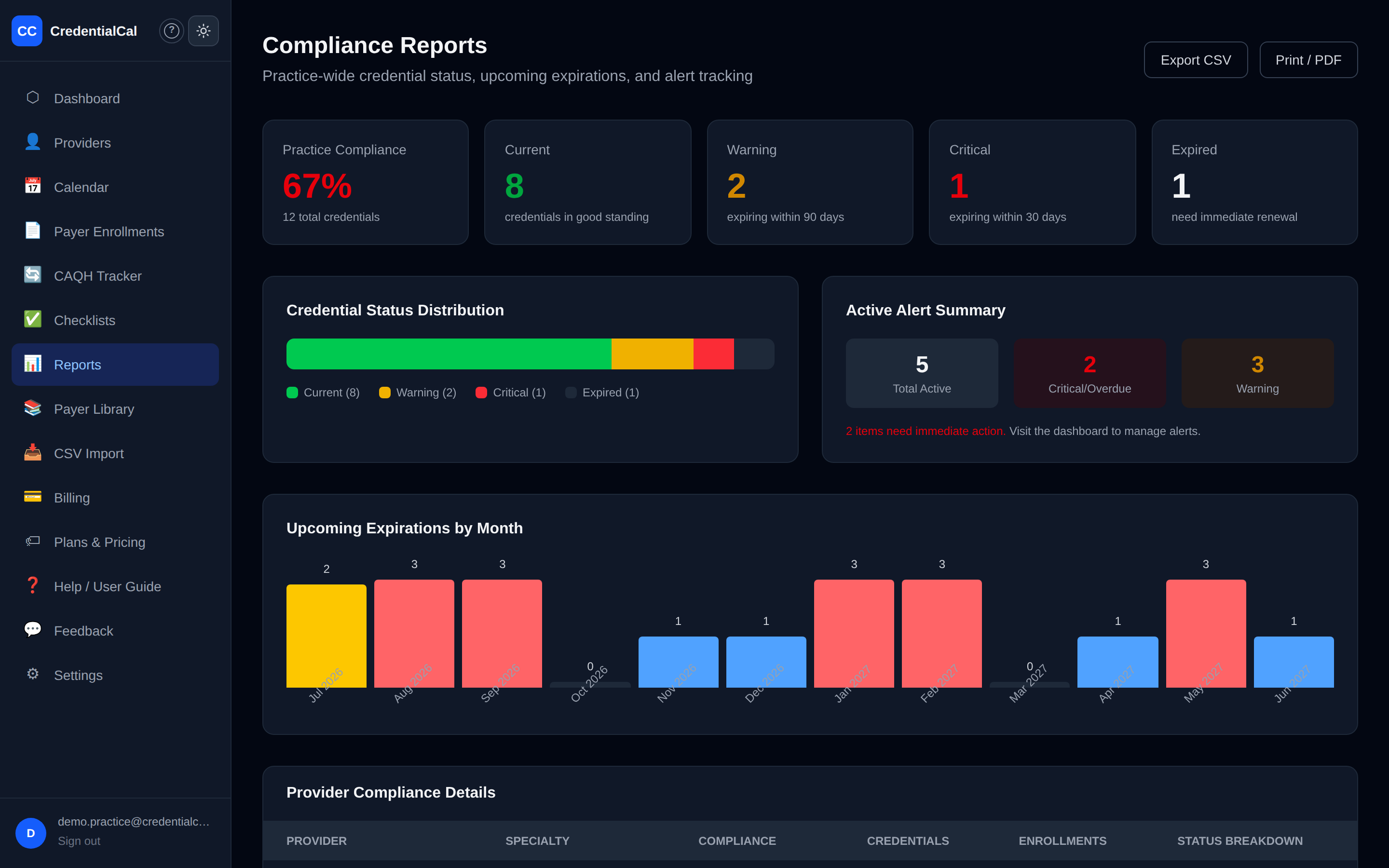Screen dimensions: 1389x868
Task: Click the Reports bar chart icon
Action: [x=33, y=364]
